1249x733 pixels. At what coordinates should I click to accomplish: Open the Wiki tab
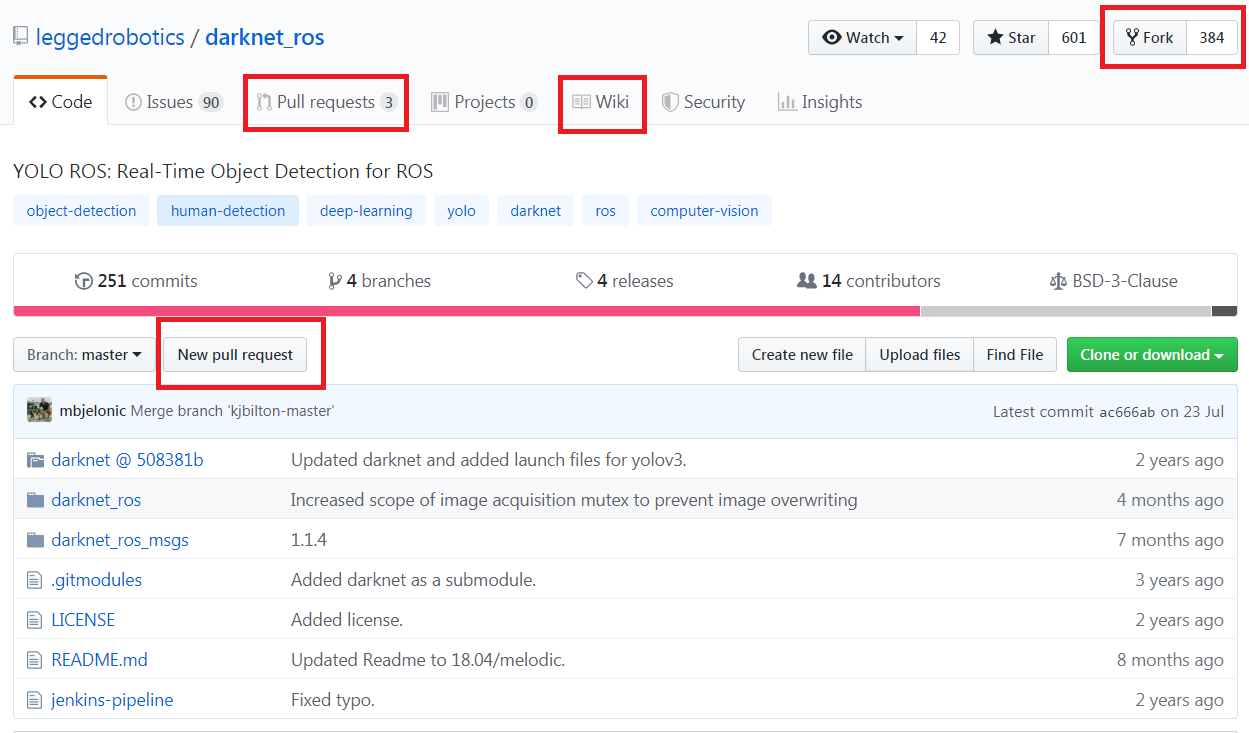(x=601, y=101)
